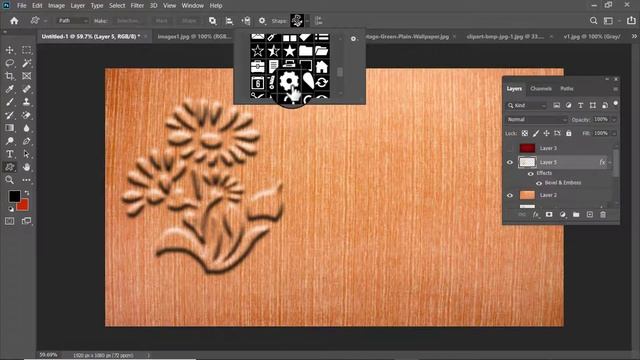Select the Clone Stamp tool

27,102
